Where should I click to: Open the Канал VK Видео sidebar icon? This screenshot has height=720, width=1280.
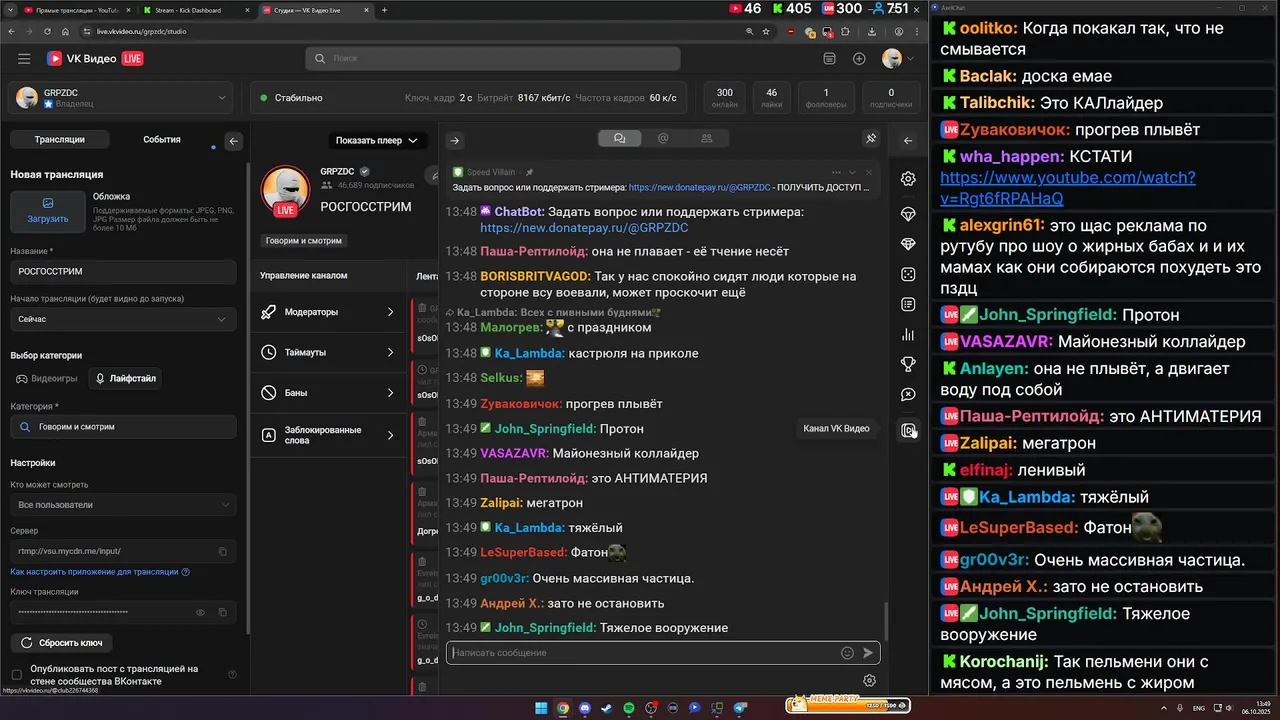[908, 430]
